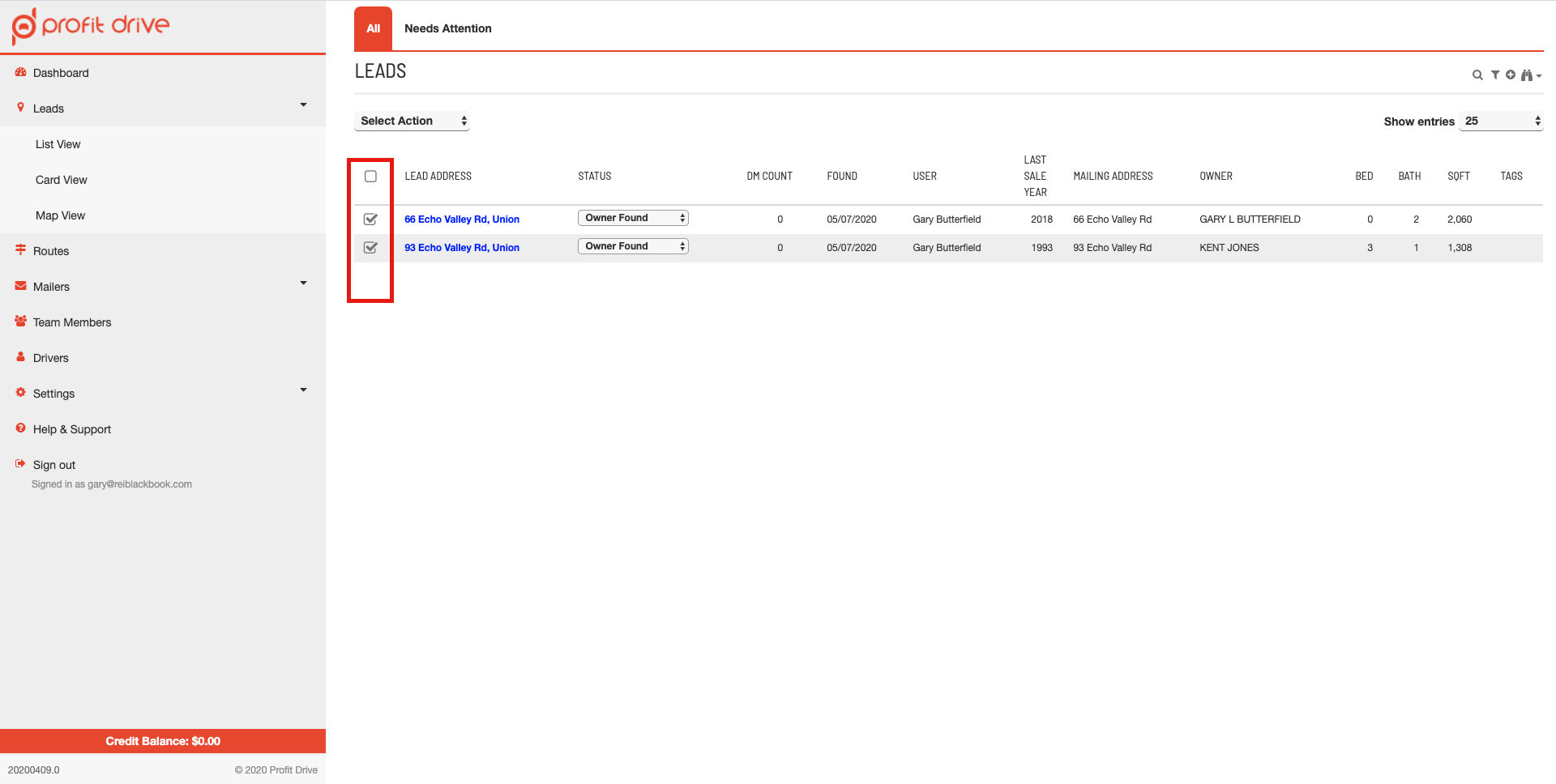Open the filter funnel icon
Viewport: 1556px width, 784px height.
click(1495, 75)
